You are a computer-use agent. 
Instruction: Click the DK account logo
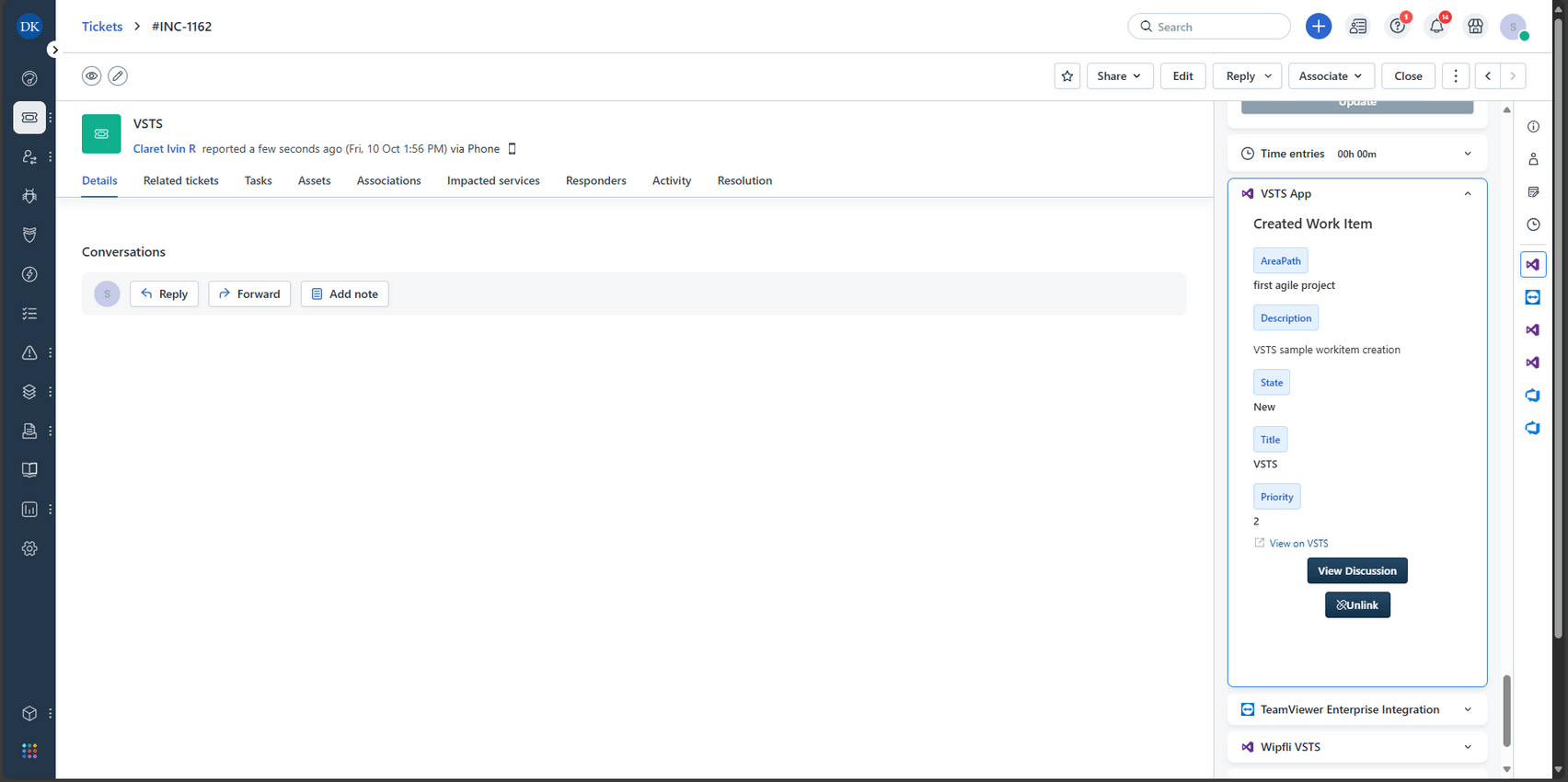[x=29, y=26]
